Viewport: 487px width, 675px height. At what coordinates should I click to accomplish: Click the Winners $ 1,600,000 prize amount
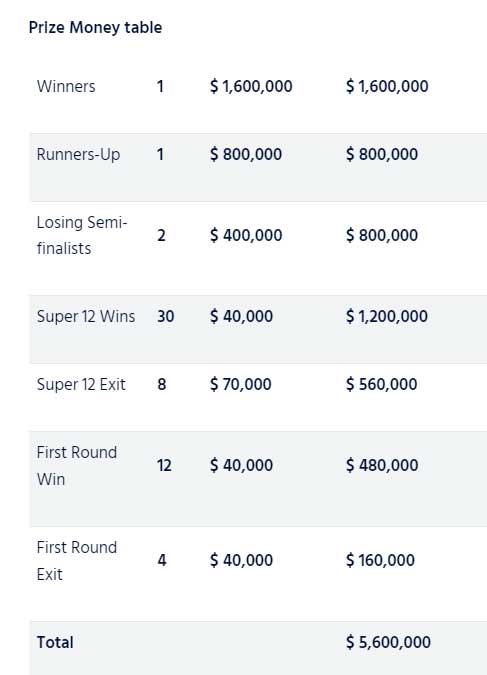click(251, 86)
